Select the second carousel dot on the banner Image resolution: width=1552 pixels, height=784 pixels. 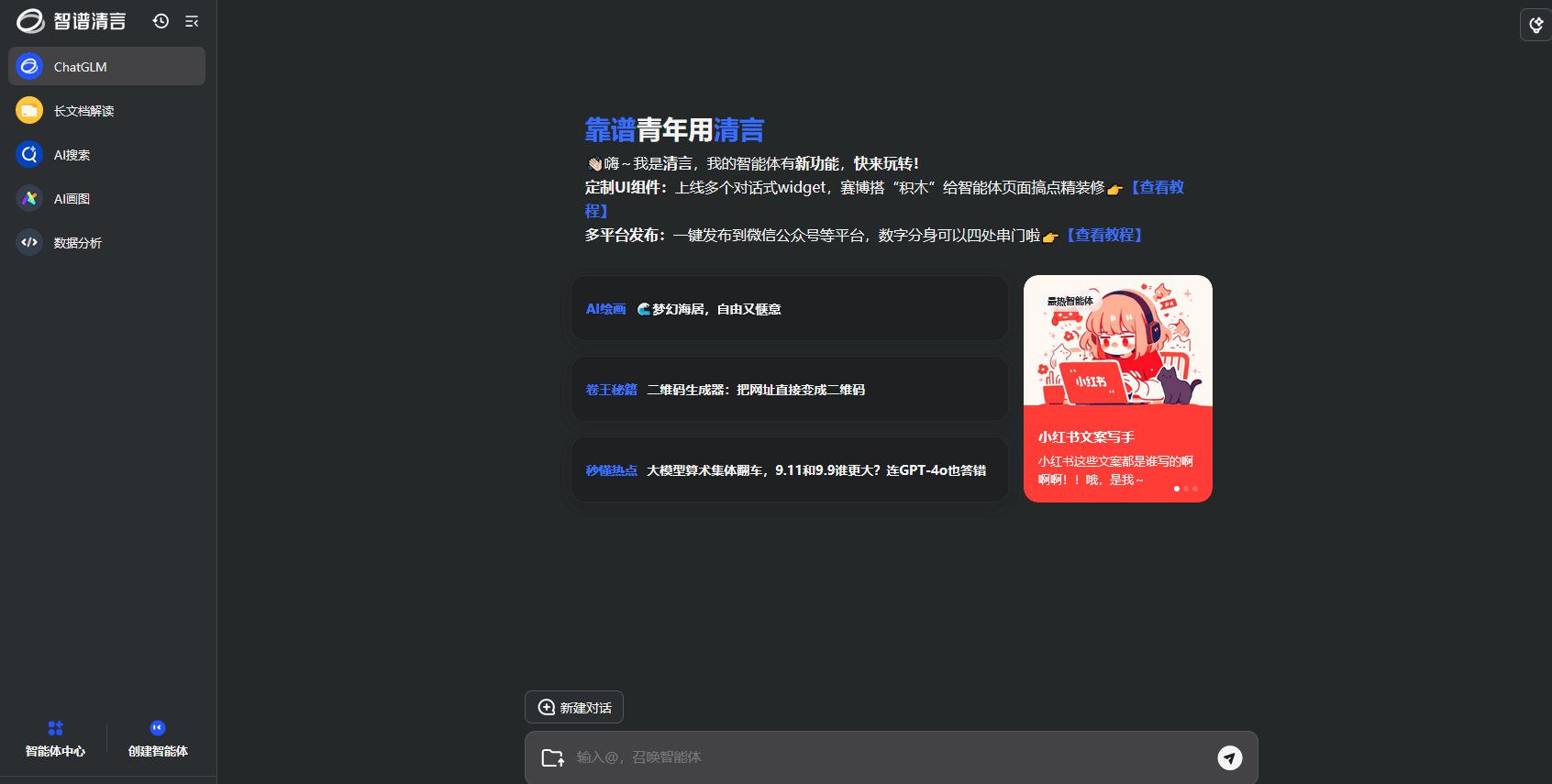coord(1186,489)
